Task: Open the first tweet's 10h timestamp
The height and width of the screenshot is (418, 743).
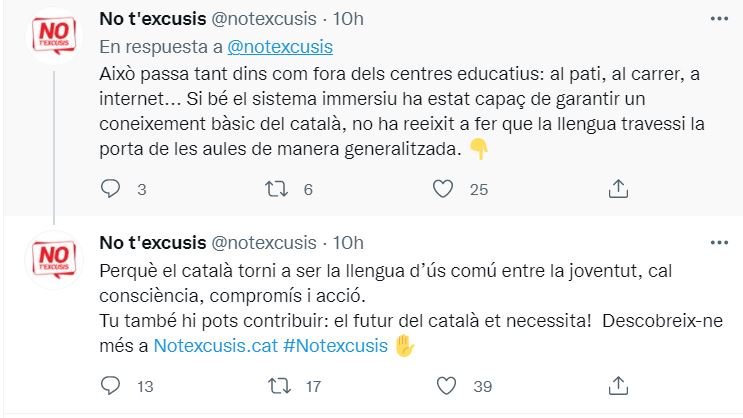Action: (349, 19)
